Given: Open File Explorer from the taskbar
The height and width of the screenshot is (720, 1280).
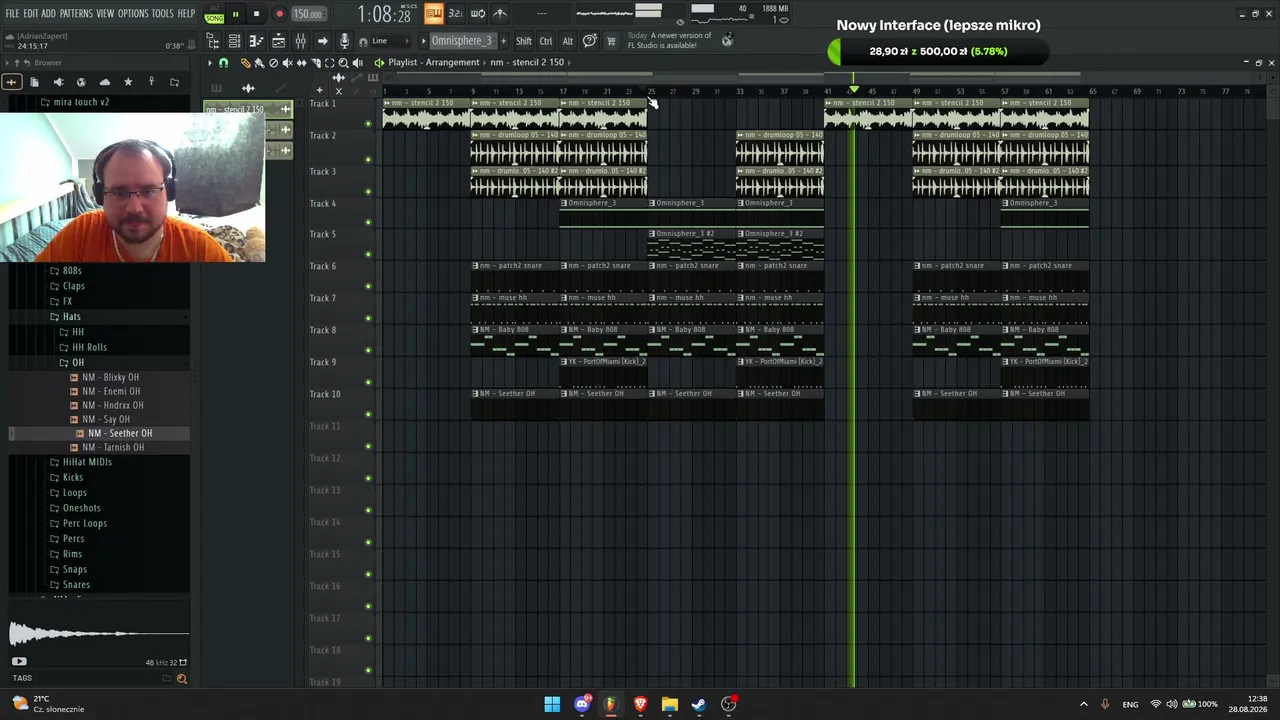Looking at the screenshot, I should point(670,704).
